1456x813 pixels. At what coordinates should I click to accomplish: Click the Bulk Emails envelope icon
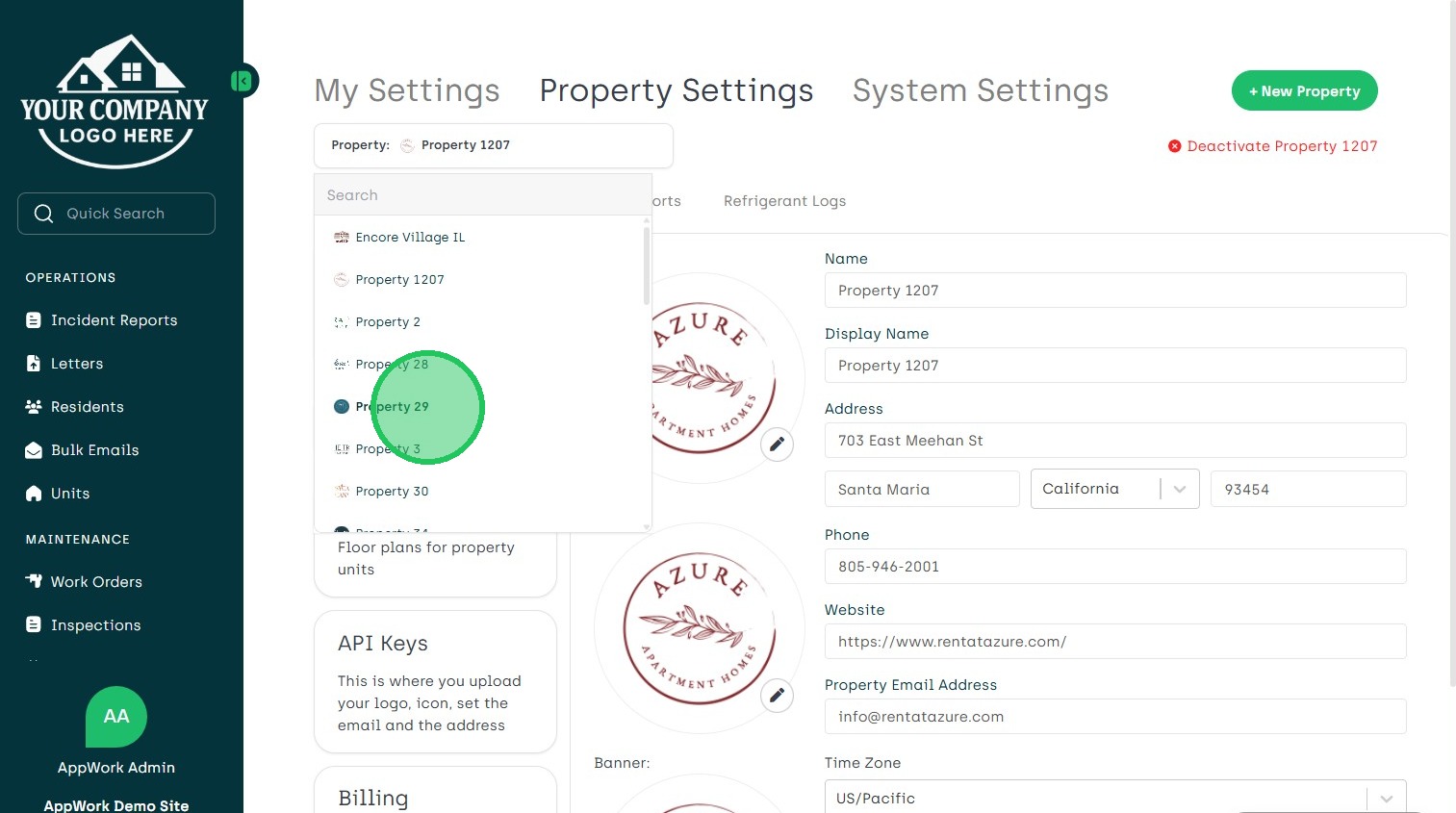34,450
